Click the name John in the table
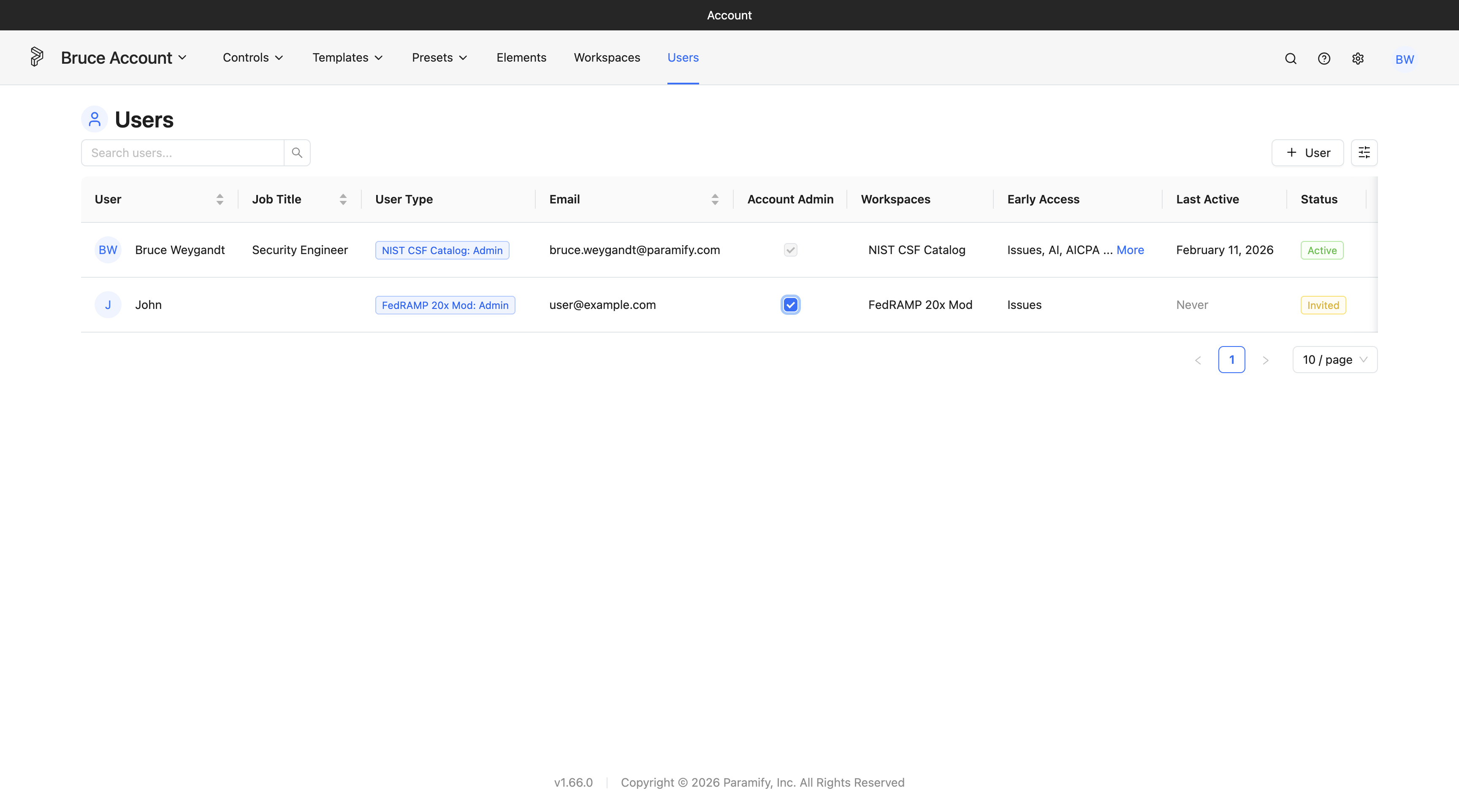The width and height of the screenshot is (1459, 812). [x=149, y=305]
